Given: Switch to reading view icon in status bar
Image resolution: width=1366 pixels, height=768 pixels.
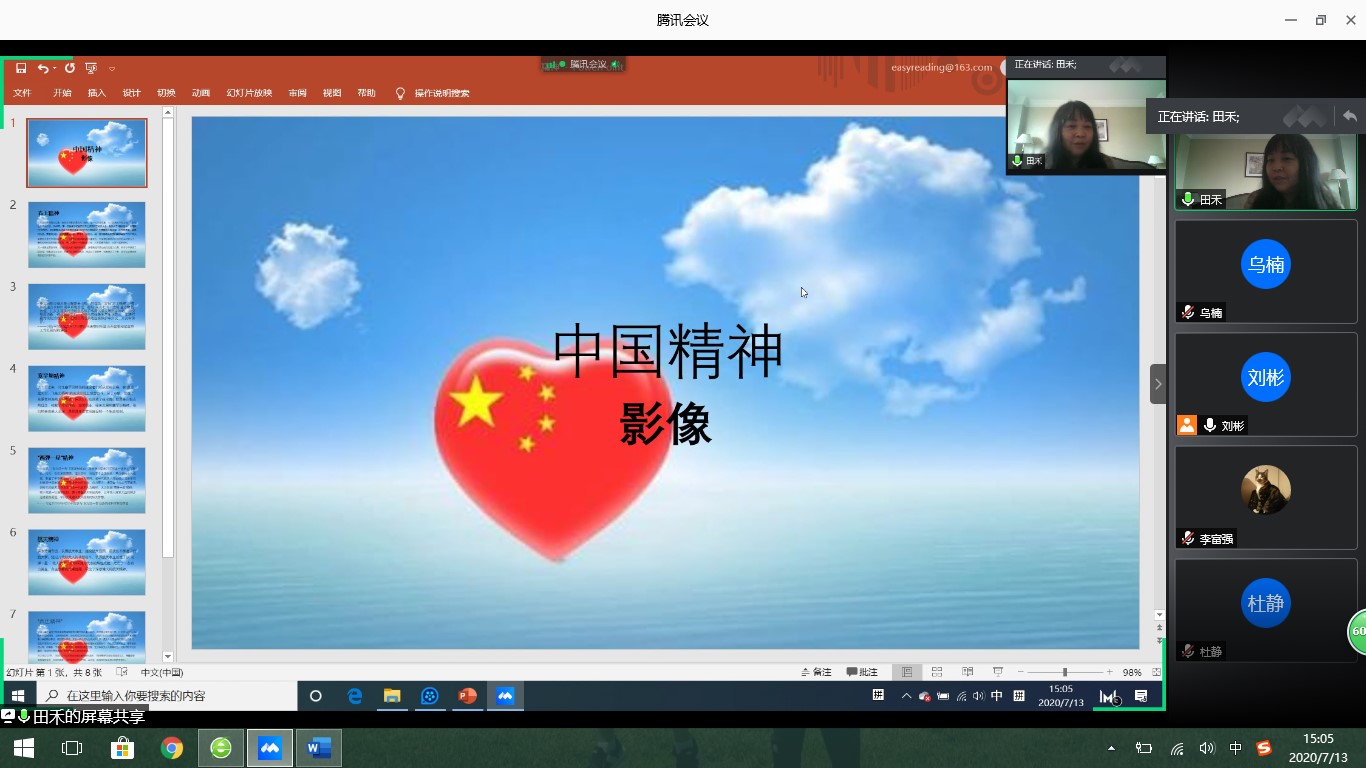Looking at the screenshot, I should (967, 672).
